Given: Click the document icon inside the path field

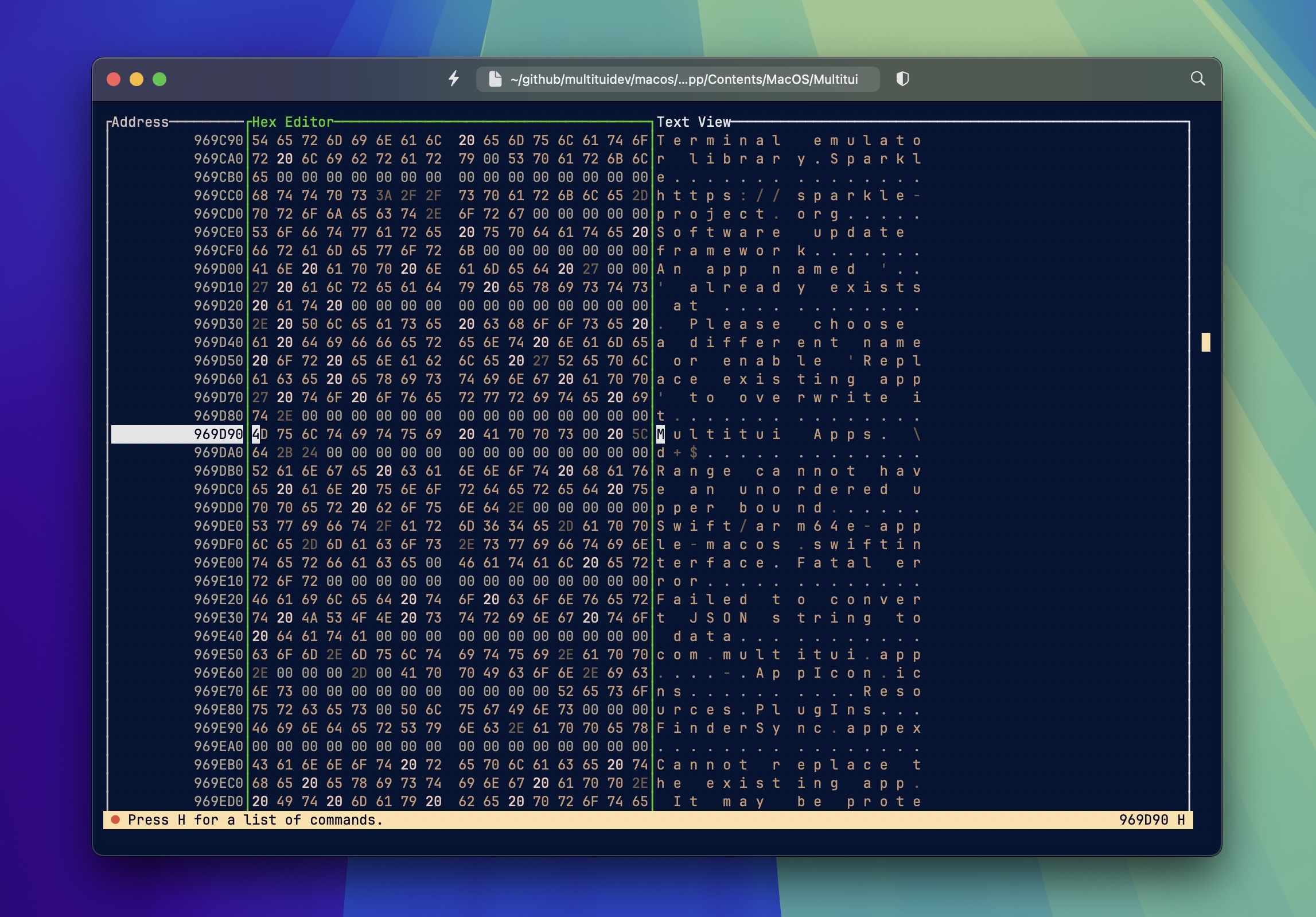Looking at the screenshot, I should pos(495,79).
